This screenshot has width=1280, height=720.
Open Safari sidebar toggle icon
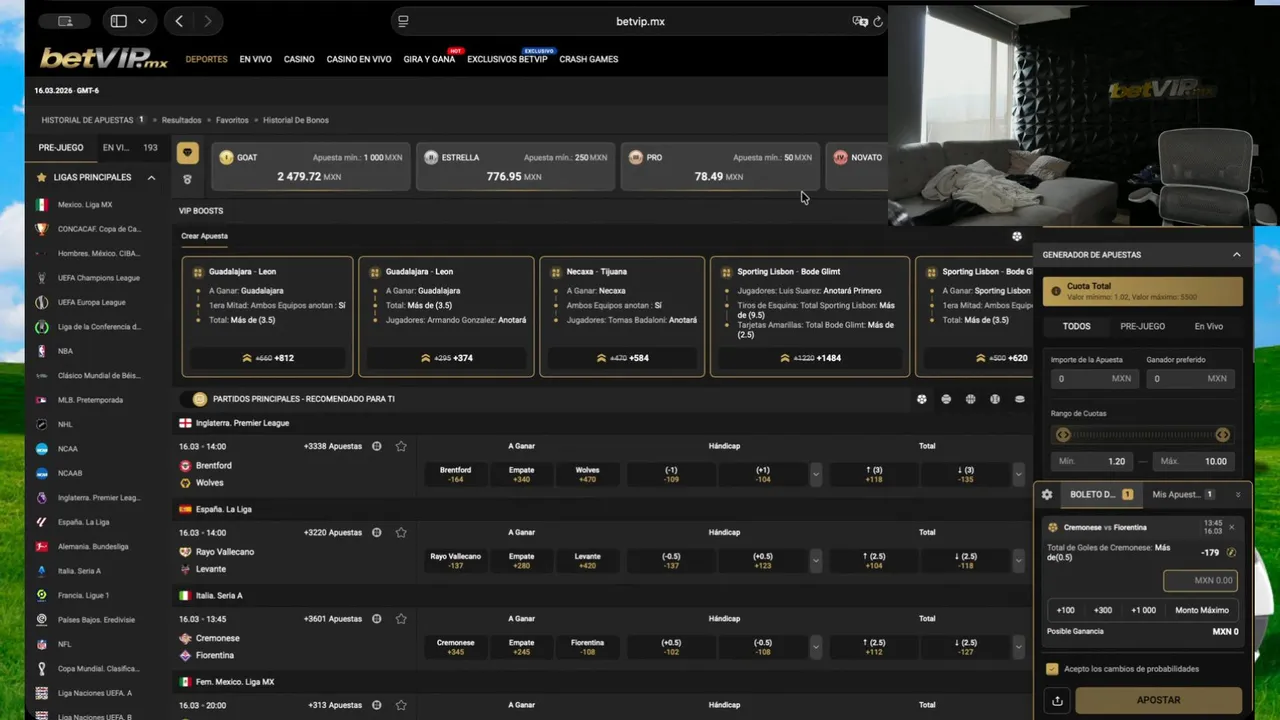coord(119,21)
